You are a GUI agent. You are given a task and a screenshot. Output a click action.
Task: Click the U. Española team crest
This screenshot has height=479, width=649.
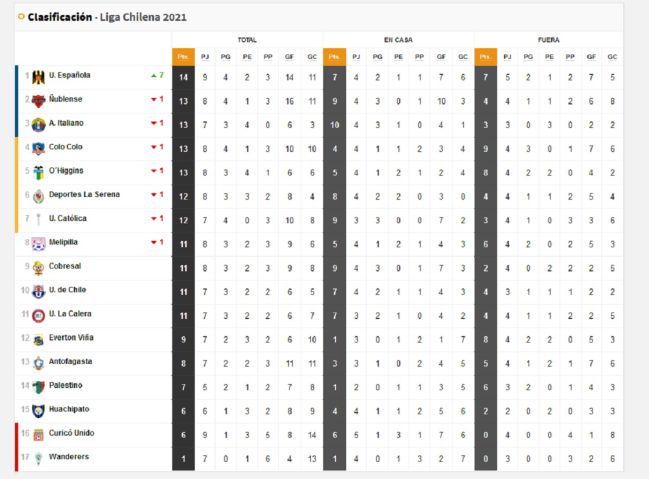[x=39, y=77]
